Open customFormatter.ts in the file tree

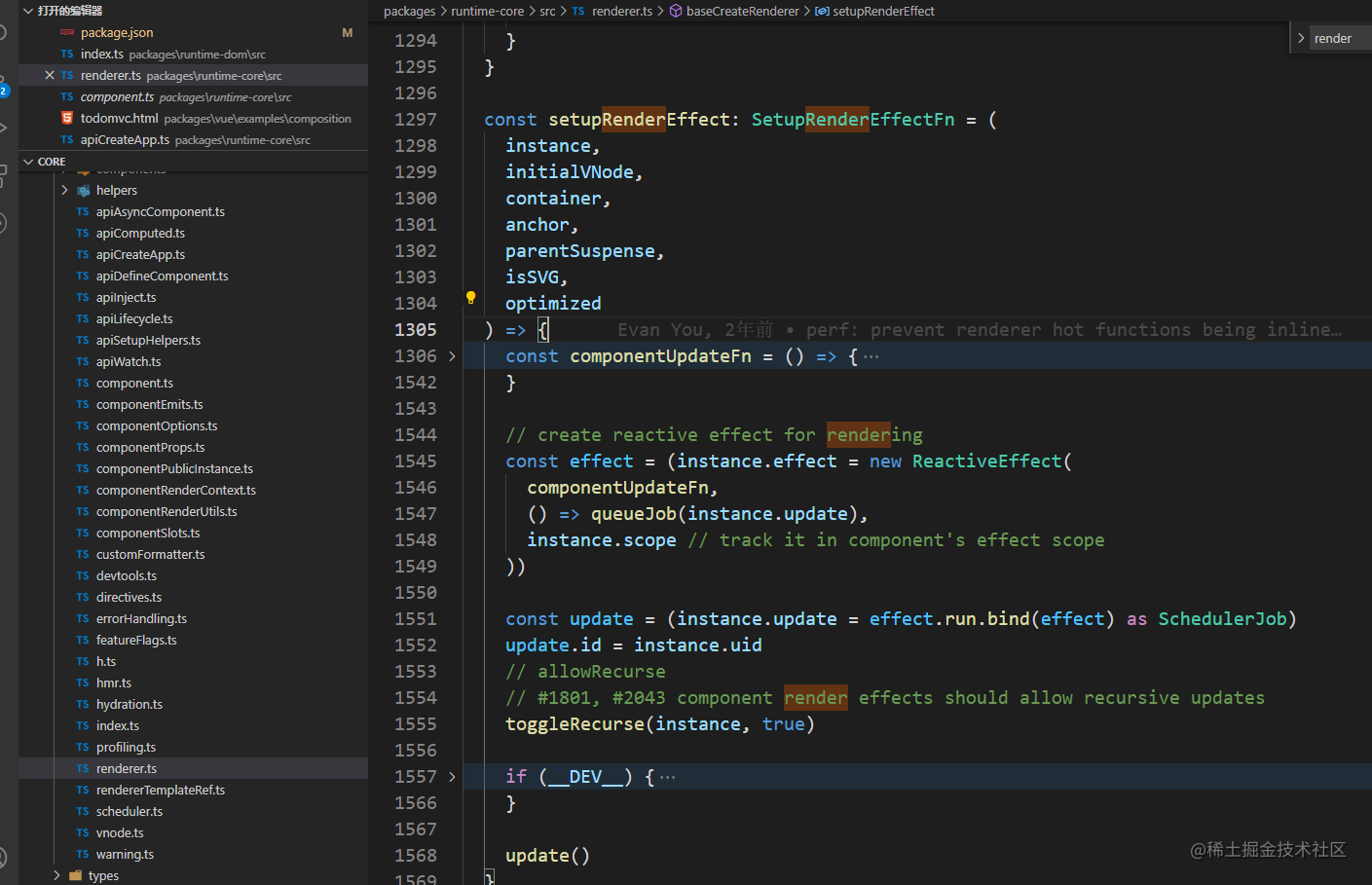(x=150, y=555)
